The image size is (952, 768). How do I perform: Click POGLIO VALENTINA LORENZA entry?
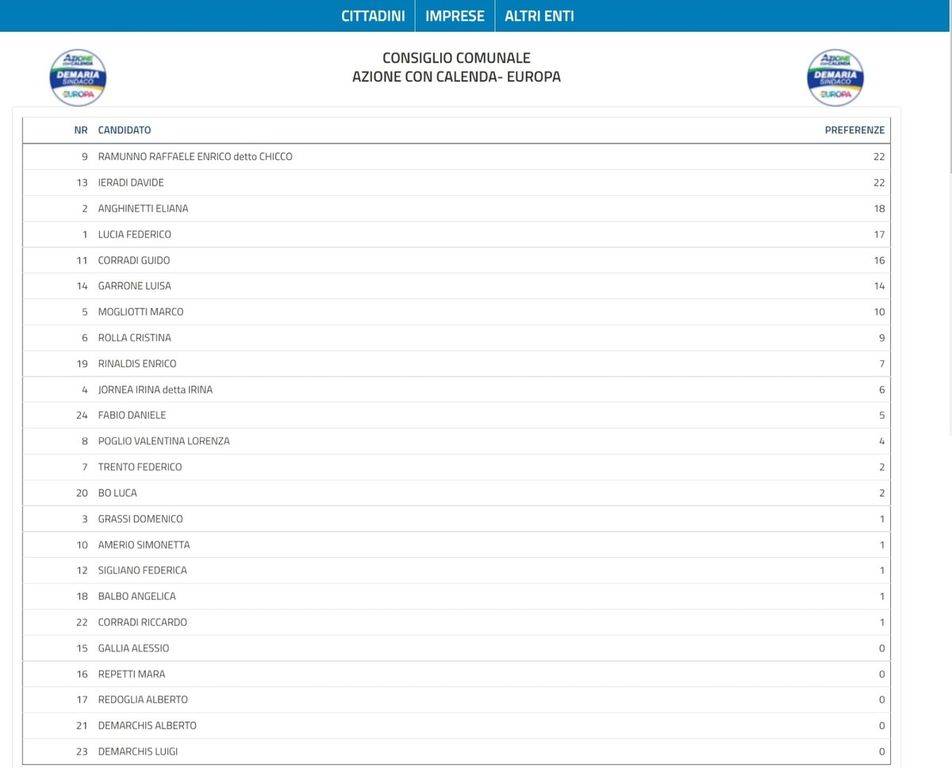tap(164, 441)
